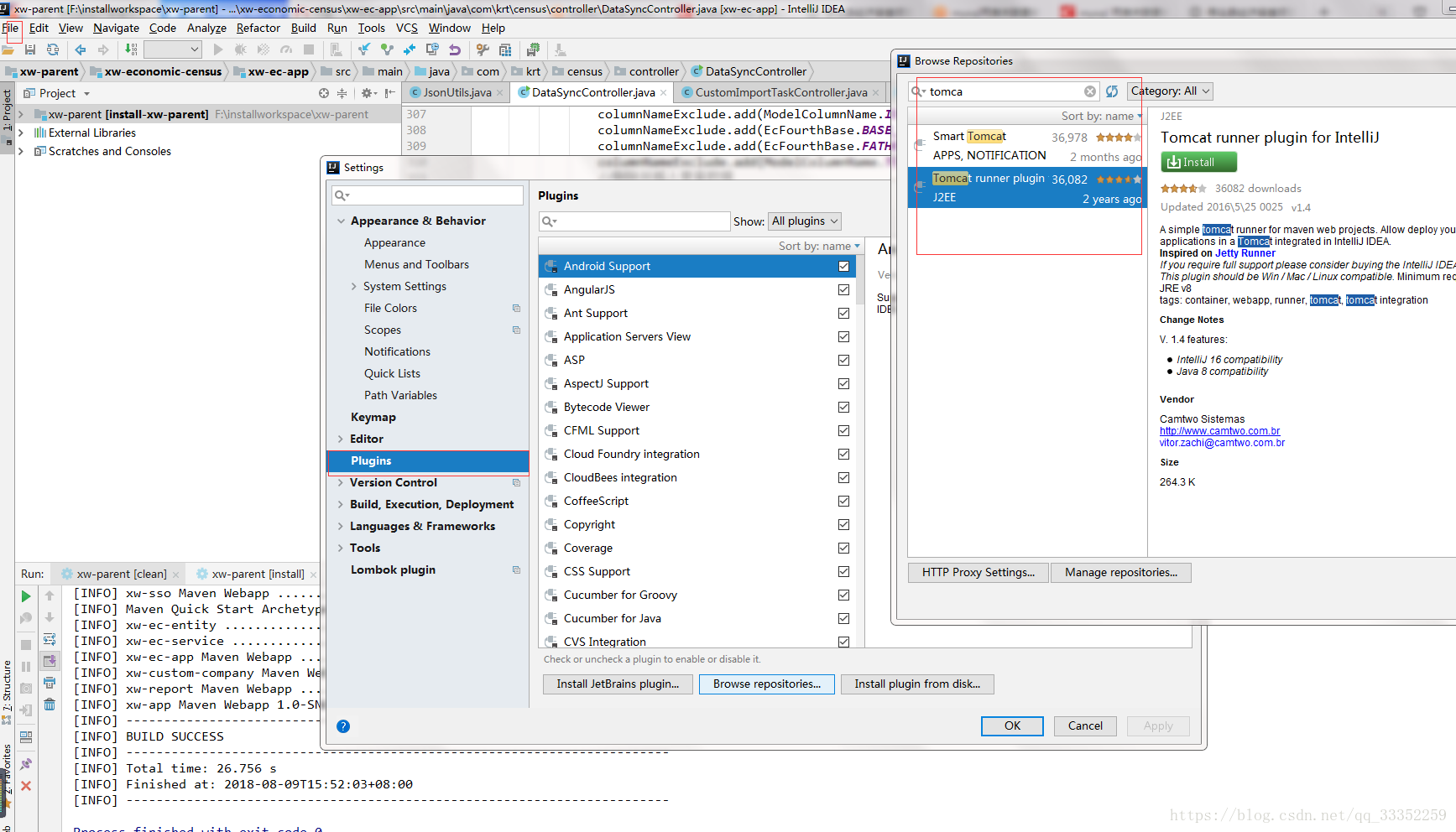Toggle the Ant Support plugin checkbox

[x=843, y=313]
